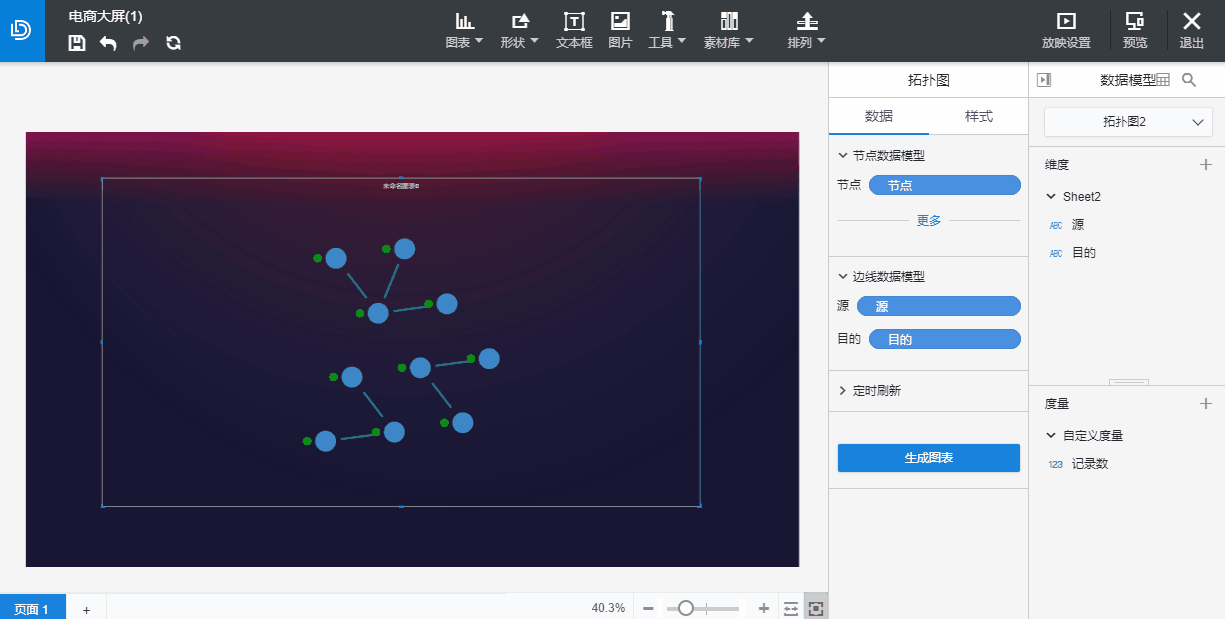Select the 页面 1 page tab
Viewport: 1225px width, 619px height.
pyautogui.click(x=32, y=609)
